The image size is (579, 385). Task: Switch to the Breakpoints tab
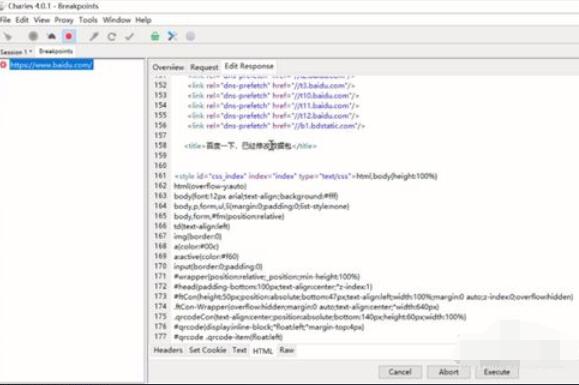56,51
